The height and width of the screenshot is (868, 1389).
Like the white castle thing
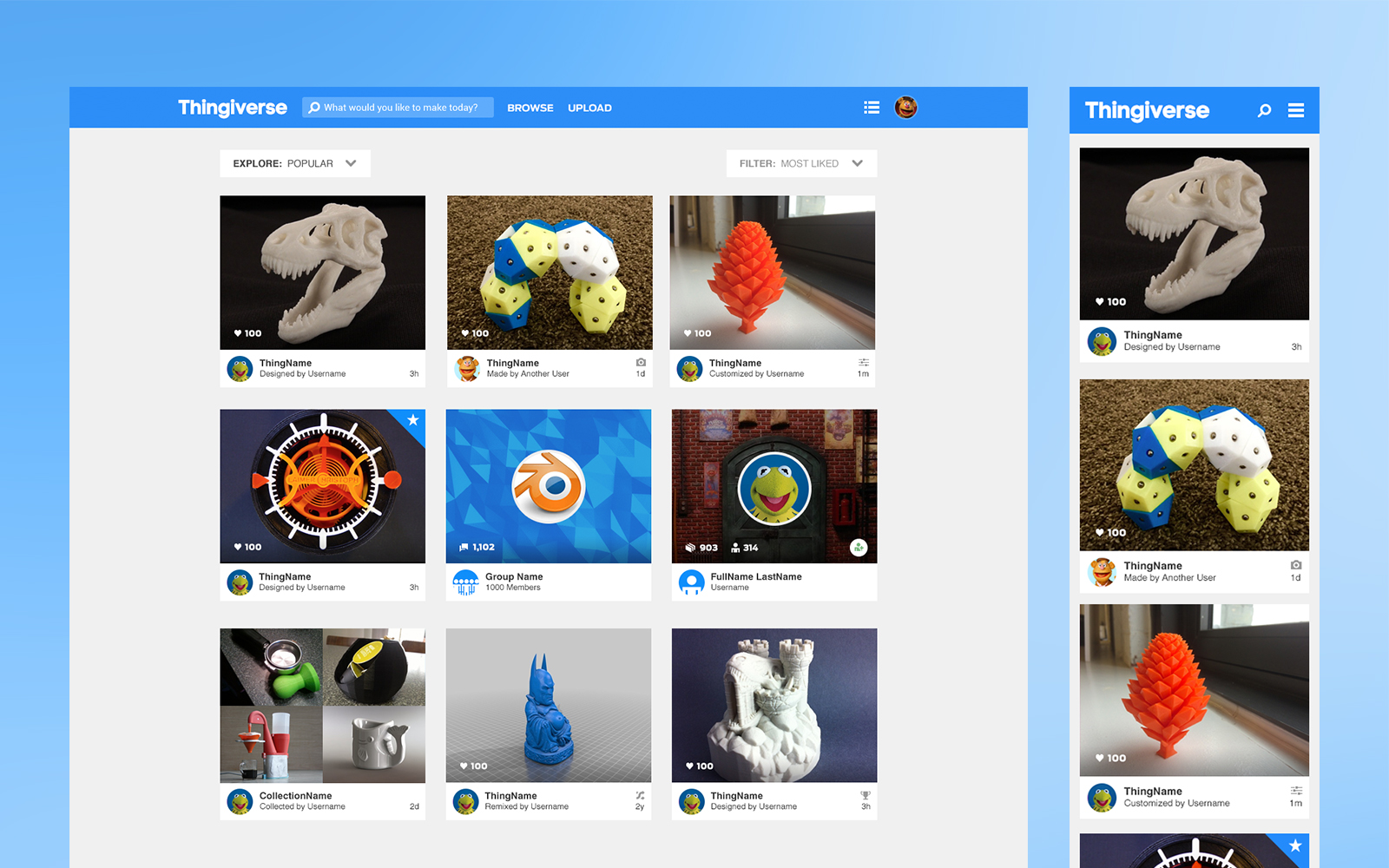(689, 766)
